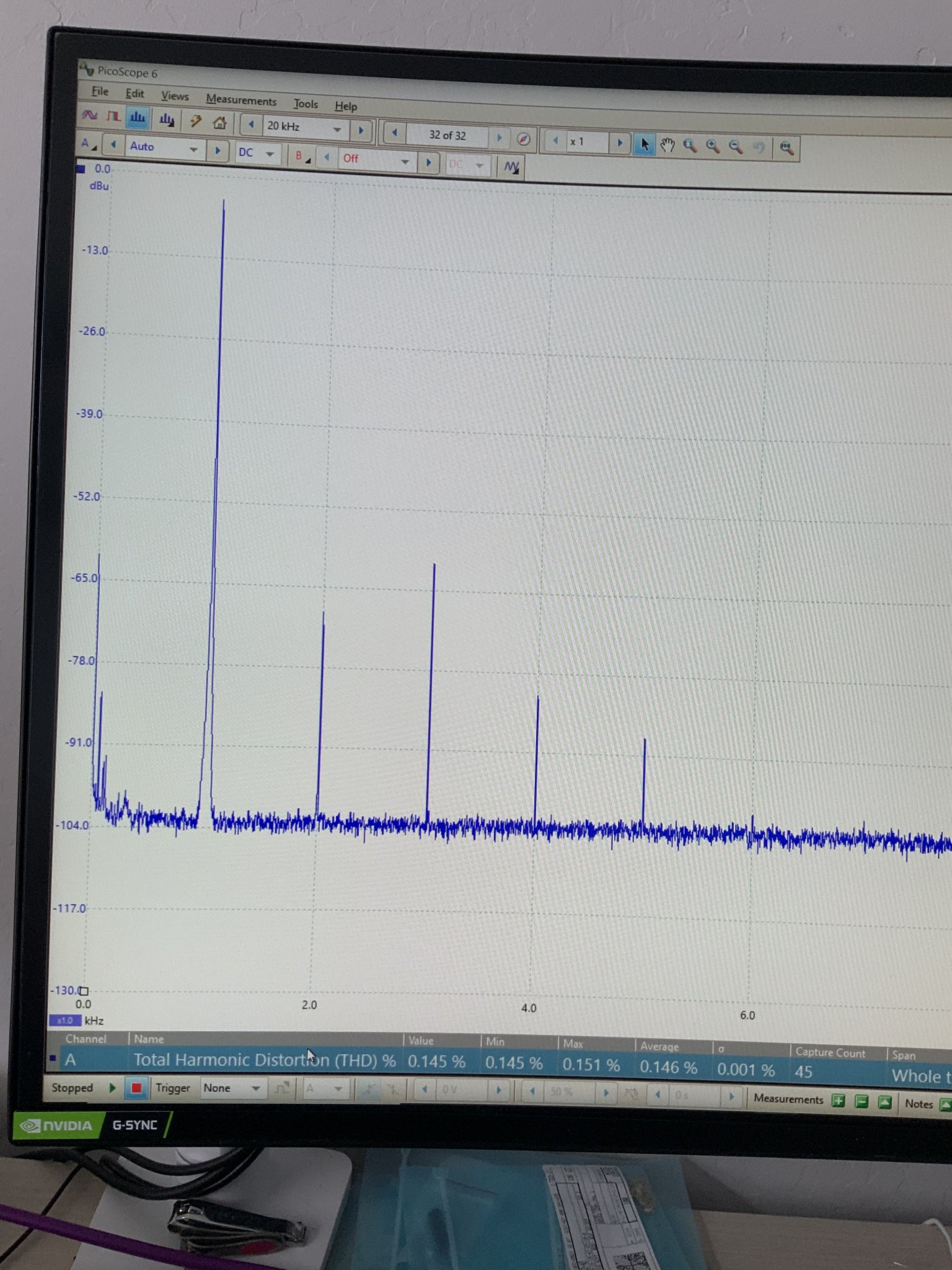This screenshot has width=952, height=1270.
Task: Increase the x 1 zoom factor
Action: tap(619, 143)
